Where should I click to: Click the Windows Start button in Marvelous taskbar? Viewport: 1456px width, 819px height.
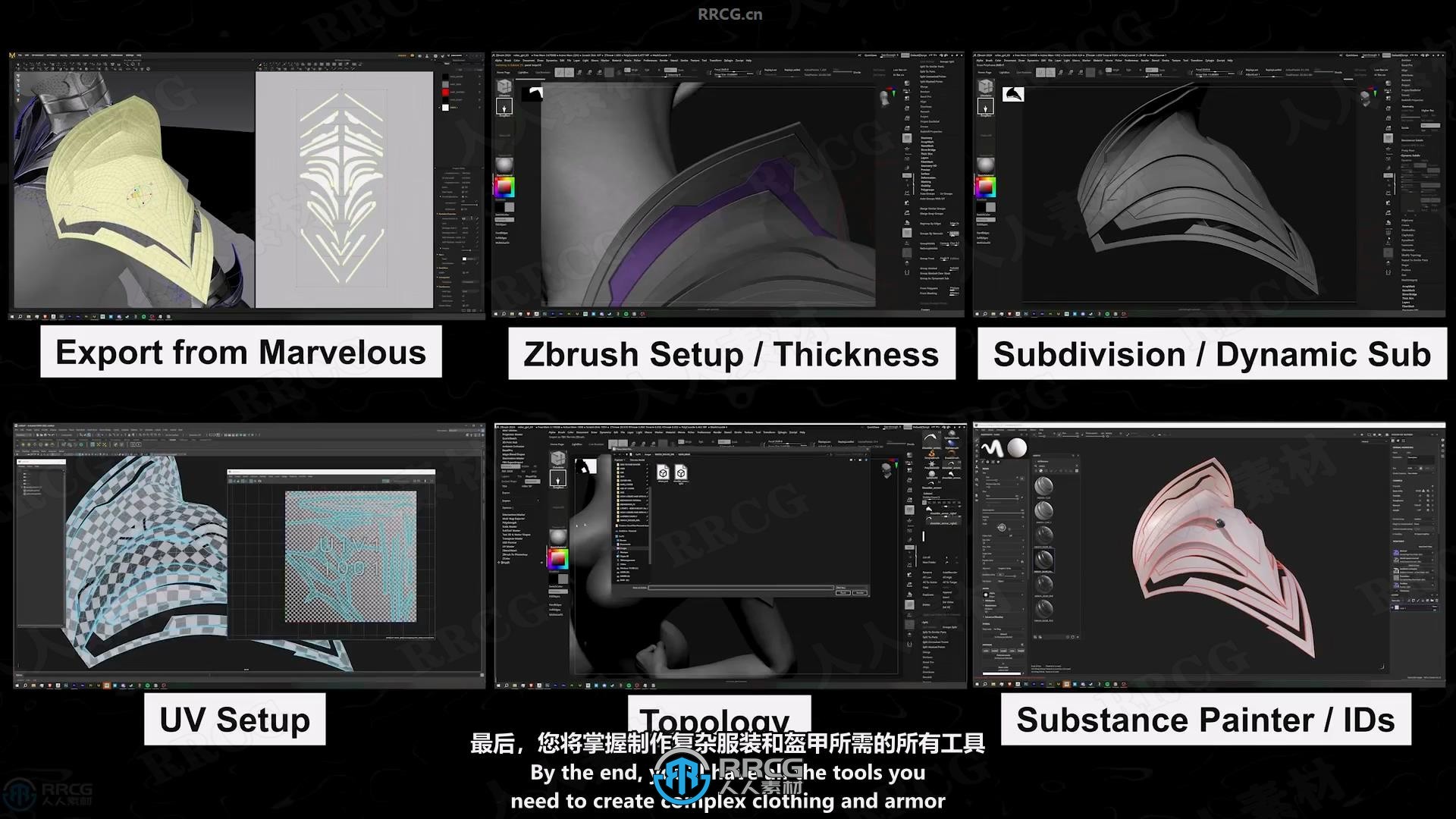point(12,316)
